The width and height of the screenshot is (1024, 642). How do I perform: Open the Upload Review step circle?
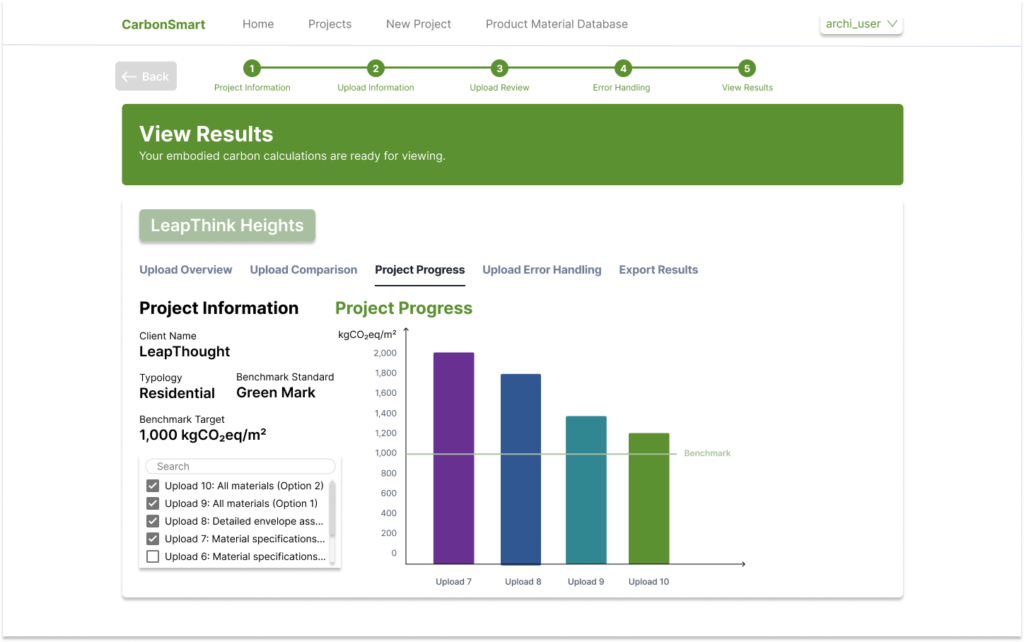coord(499,70)
